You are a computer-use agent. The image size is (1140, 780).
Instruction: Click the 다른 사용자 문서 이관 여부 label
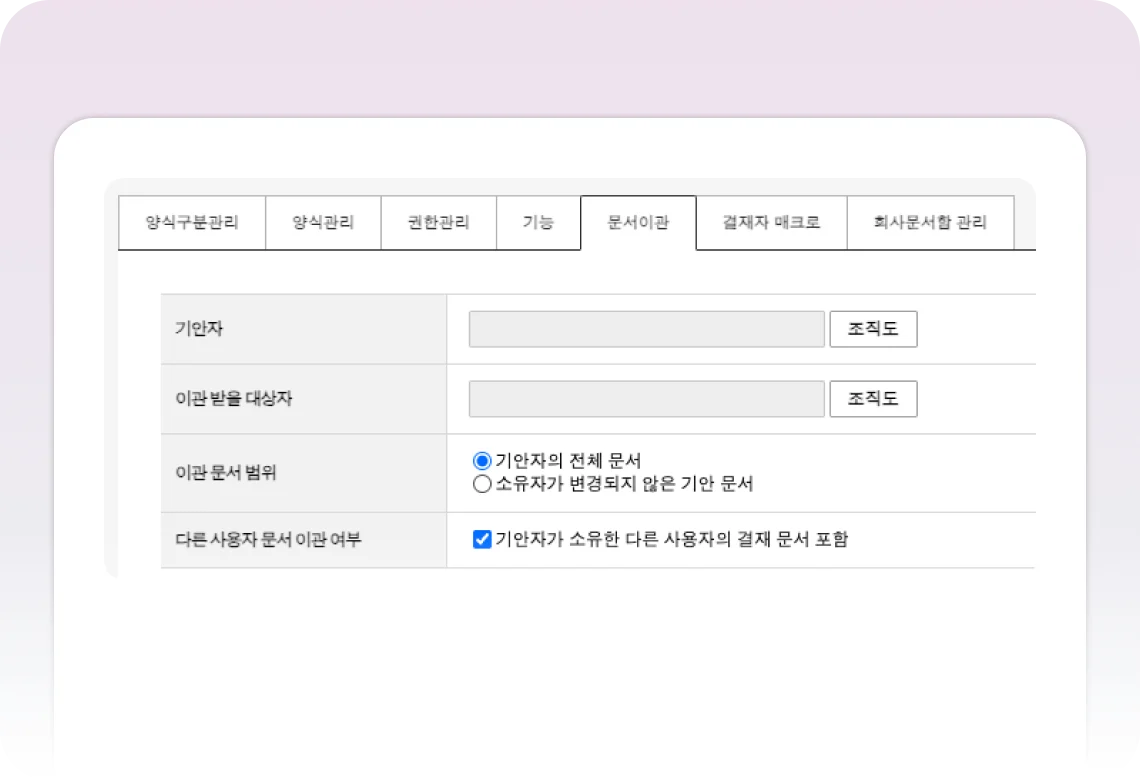(x=268, y=540)
